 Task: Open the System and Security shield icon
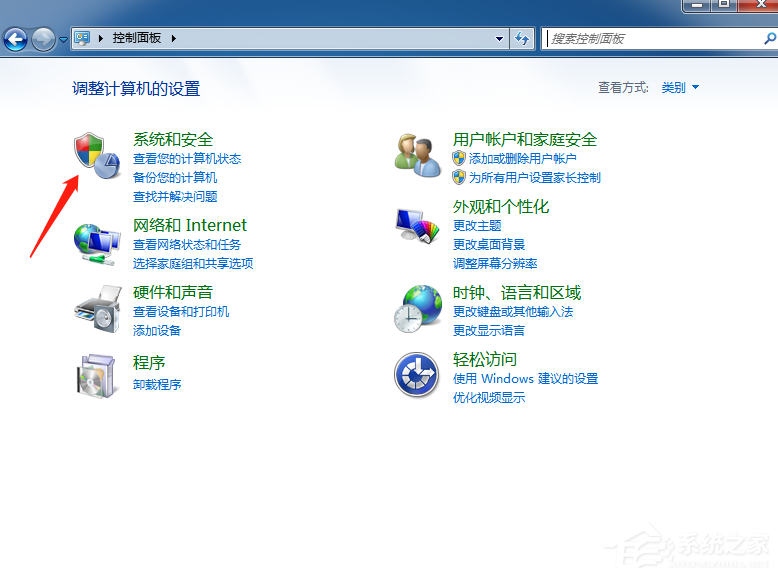(x=97, y=155)
